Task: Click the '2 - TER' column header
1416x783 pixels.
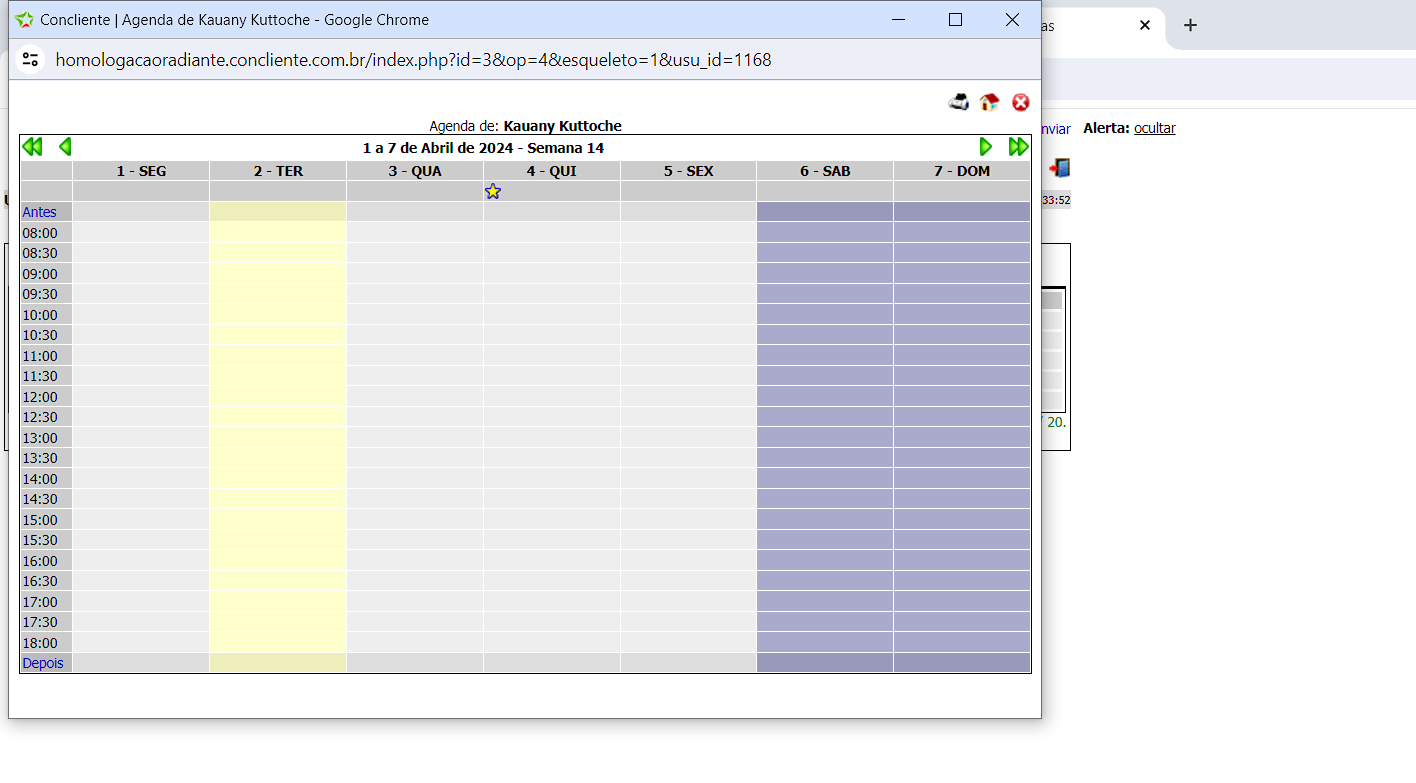Action: pos(278,171)
